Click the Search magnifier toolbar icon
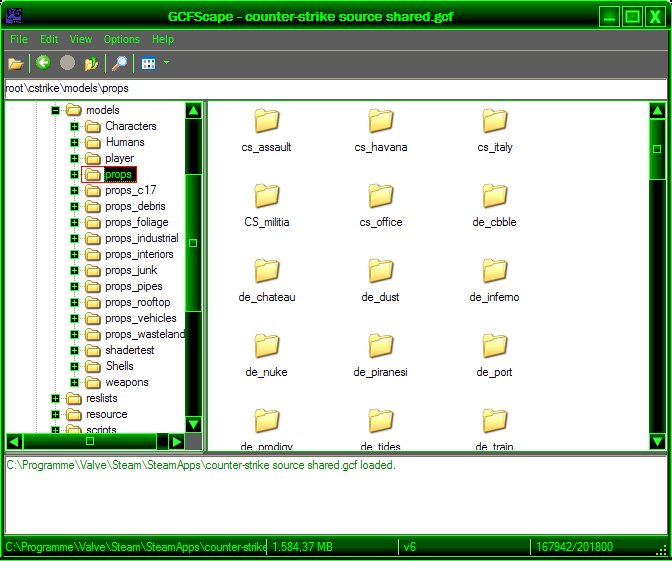The image size is (672, 561). point(120,63)
